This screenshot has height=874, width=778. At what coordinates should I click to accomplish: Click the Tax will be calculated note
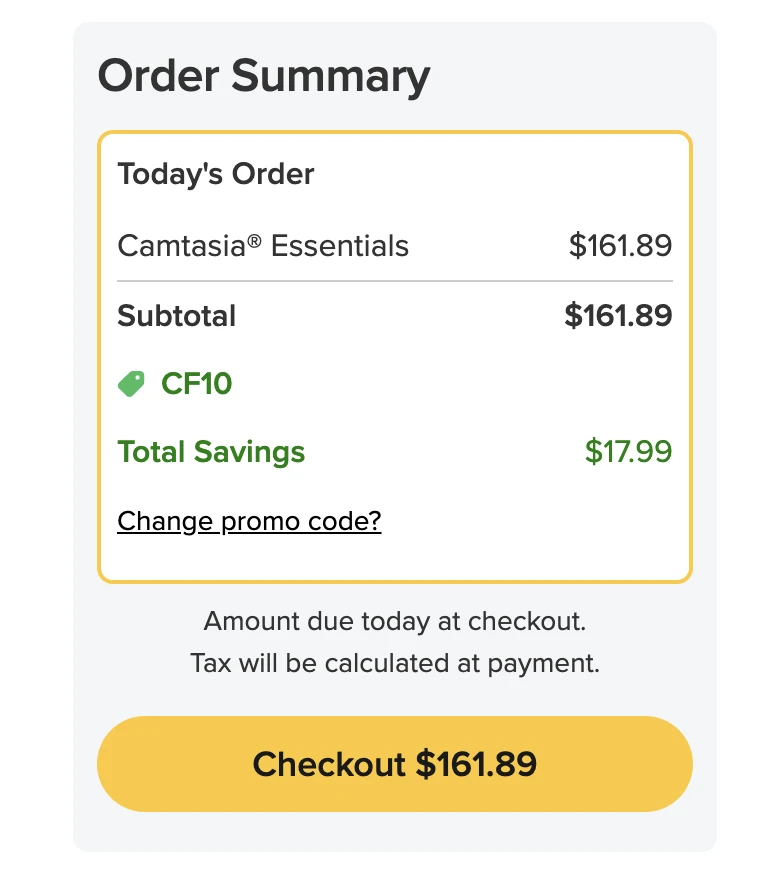(x=395, y=663)
